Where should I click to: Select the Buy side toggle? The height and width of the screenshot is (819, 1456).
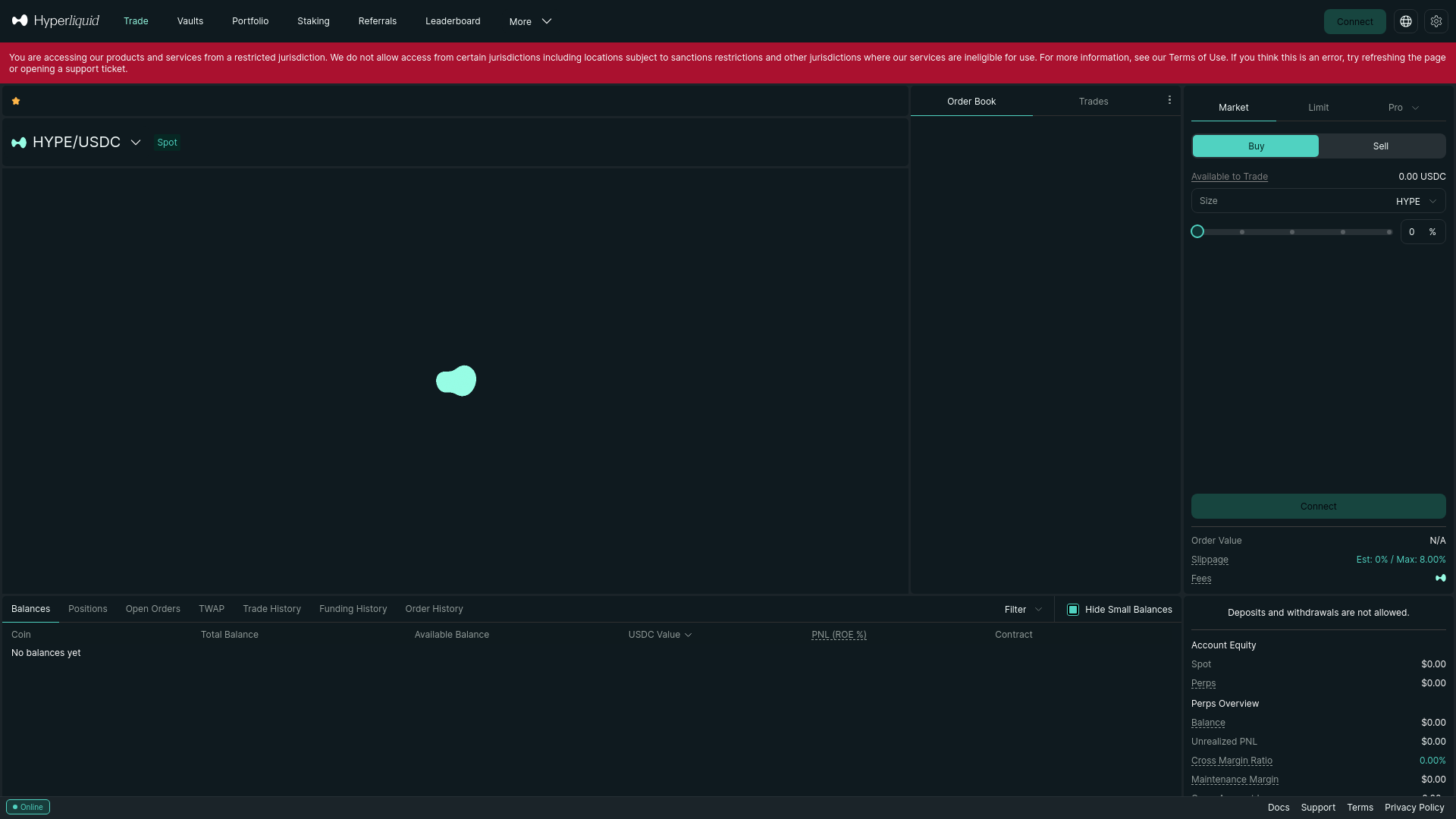(x=1256, y=146)
